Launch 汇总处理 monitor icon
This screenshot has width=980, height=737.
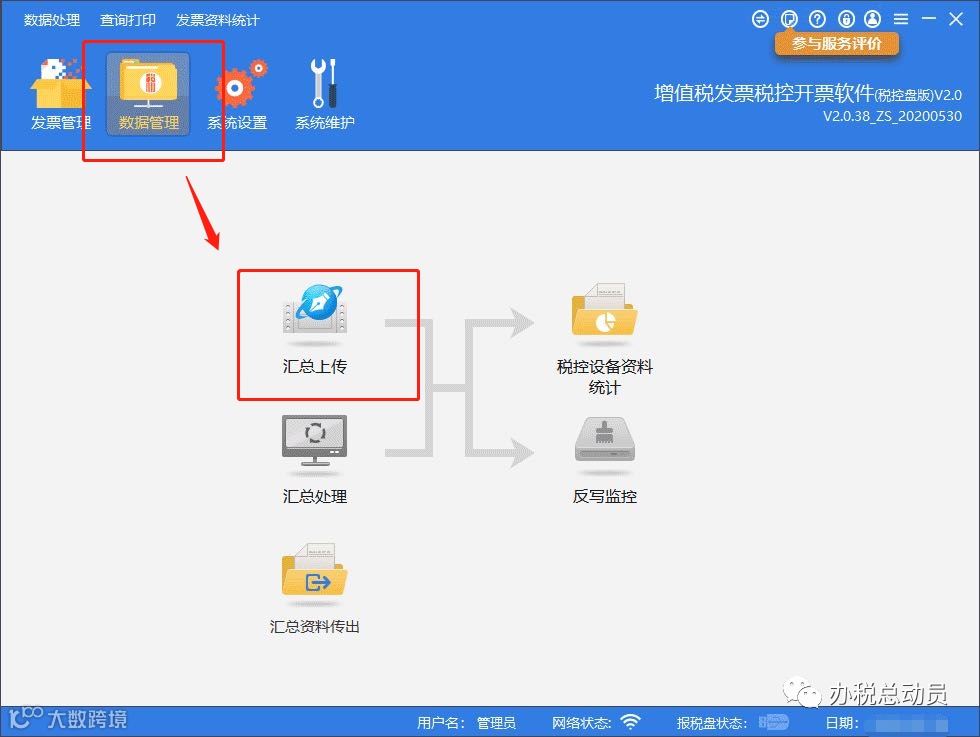click(x=314, y=441)
